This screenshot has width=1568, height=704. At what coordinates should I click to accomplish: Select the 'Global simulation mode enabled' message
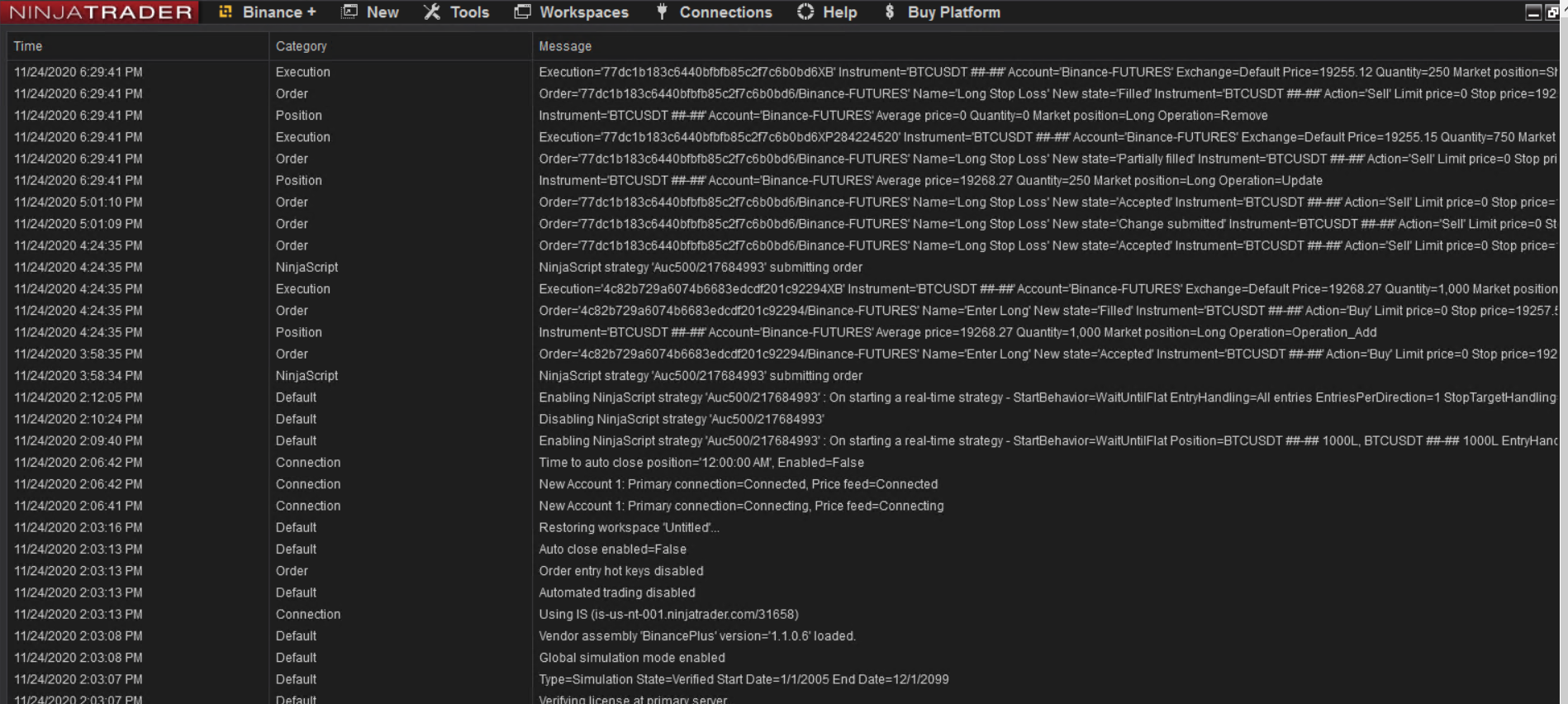[x=632, y=658]
